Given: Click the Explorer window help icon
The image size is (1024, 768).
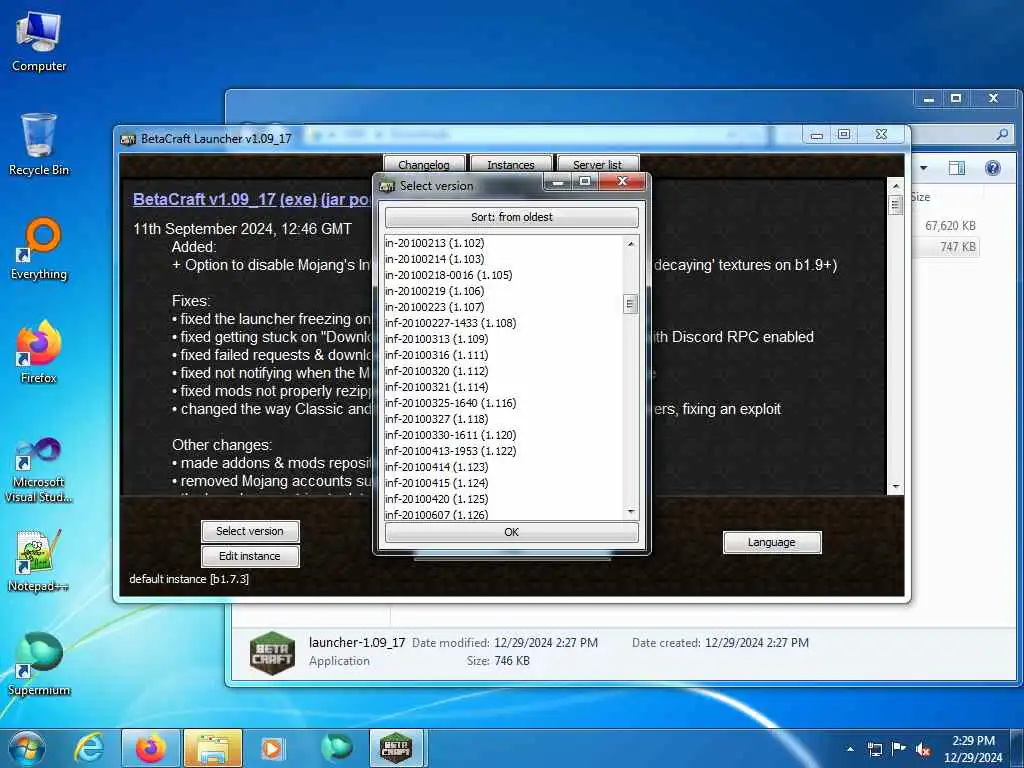Looking at the screenshot, I should click(x=993, y=168).
